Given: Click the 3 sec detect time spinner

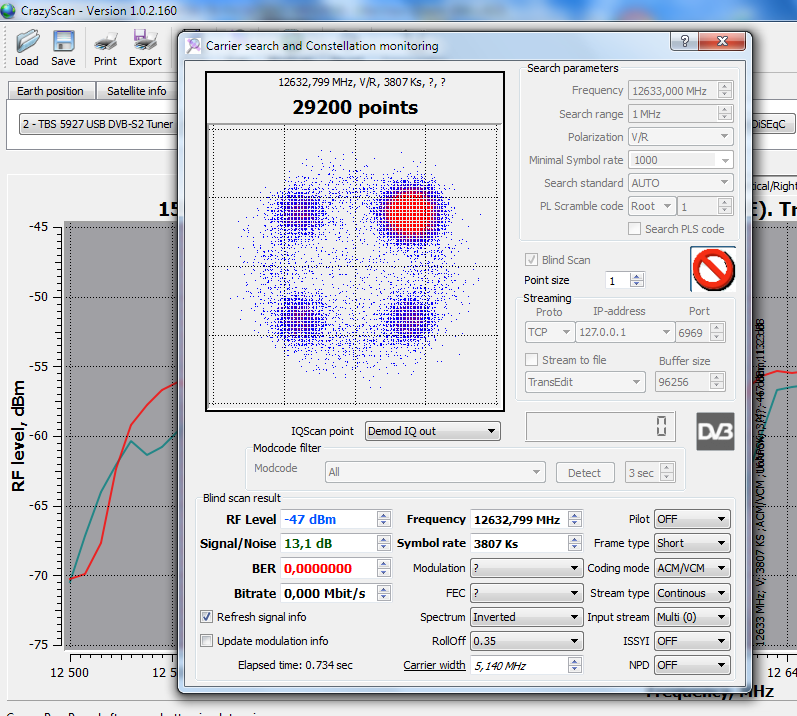Looking at the screenshot, I should click(x=650, y=473).
